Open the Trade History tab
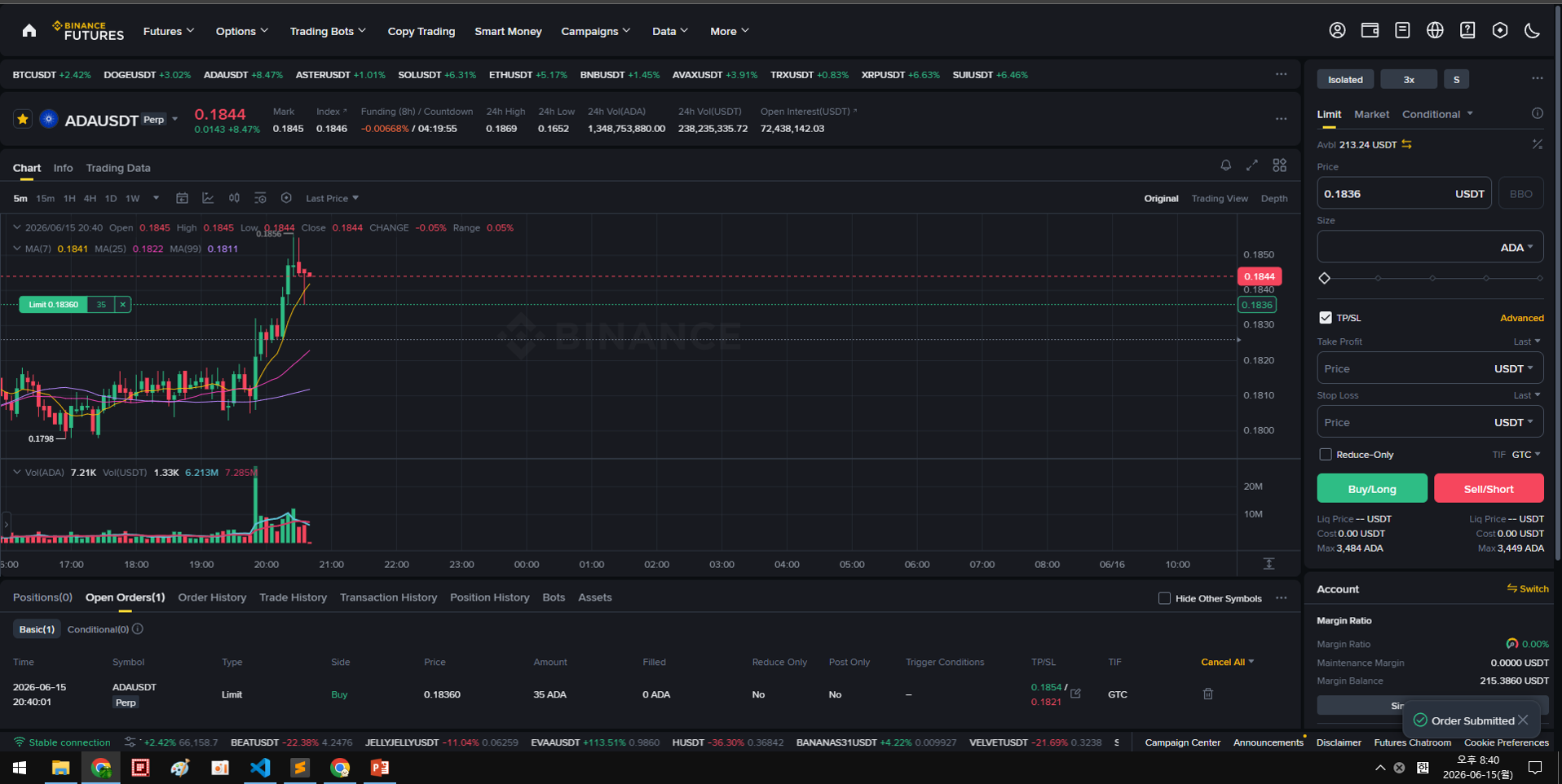1562x784 pixels. (x=293, y=597)
